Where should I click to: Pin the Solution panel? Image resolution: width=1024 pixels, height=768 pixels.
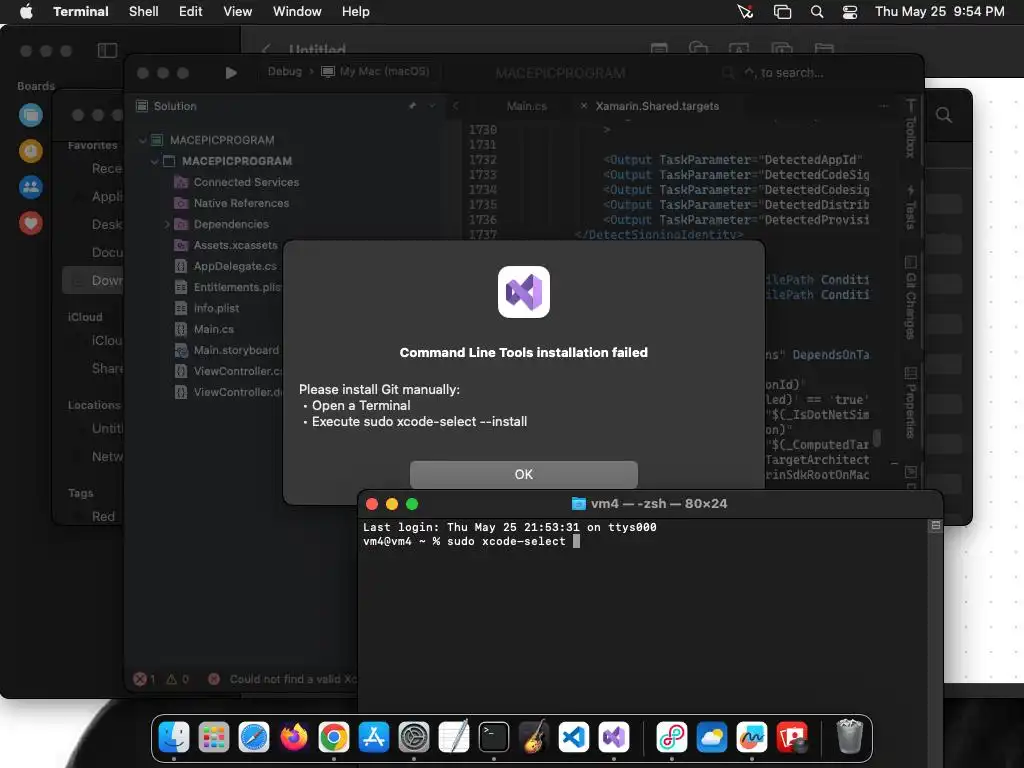tap(412, 105)
